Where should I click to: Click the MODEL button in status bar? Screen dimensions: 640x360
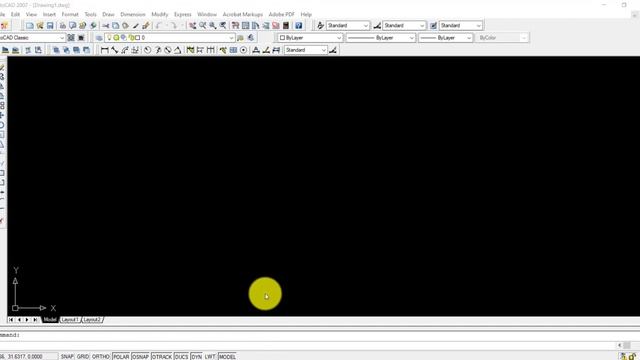pos(227,357)
